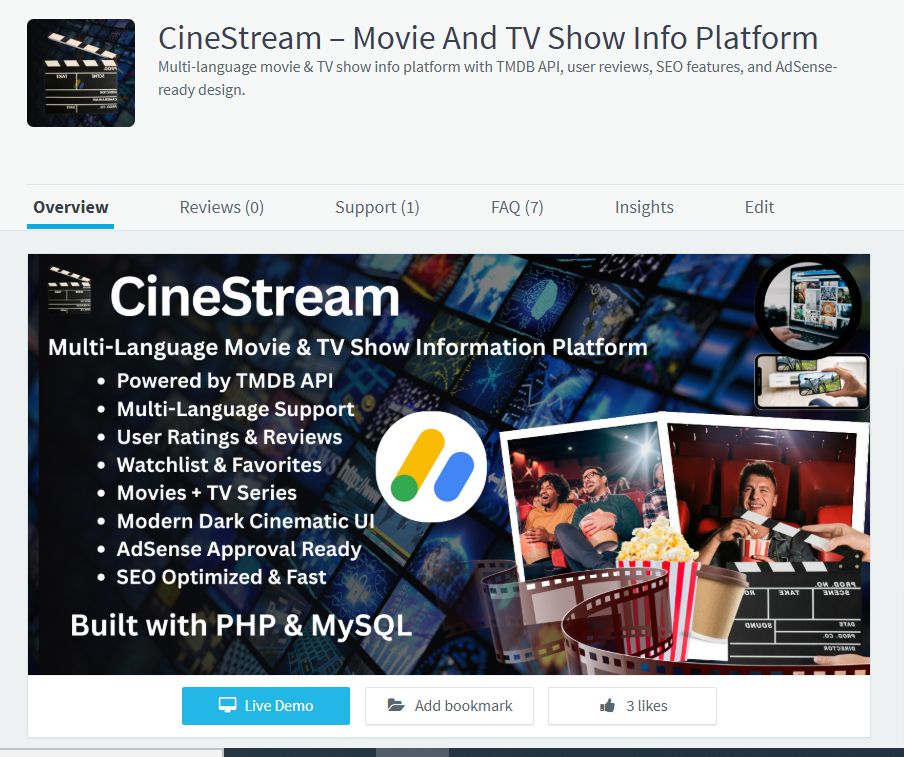Click the clapperboard item thumbnail beside the title

81,73
